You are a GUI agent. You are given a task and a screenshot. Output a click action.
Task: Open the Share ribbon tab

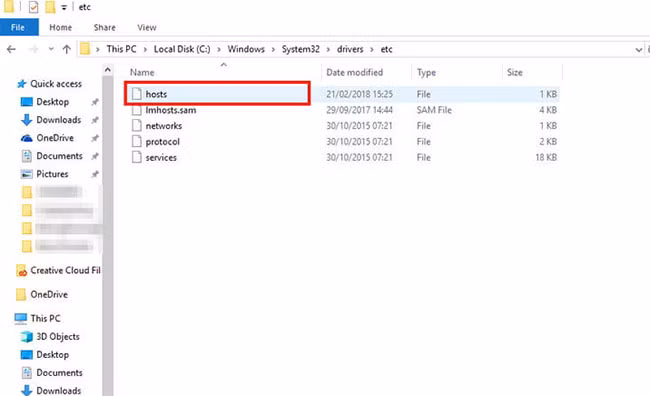coord(104,27)
